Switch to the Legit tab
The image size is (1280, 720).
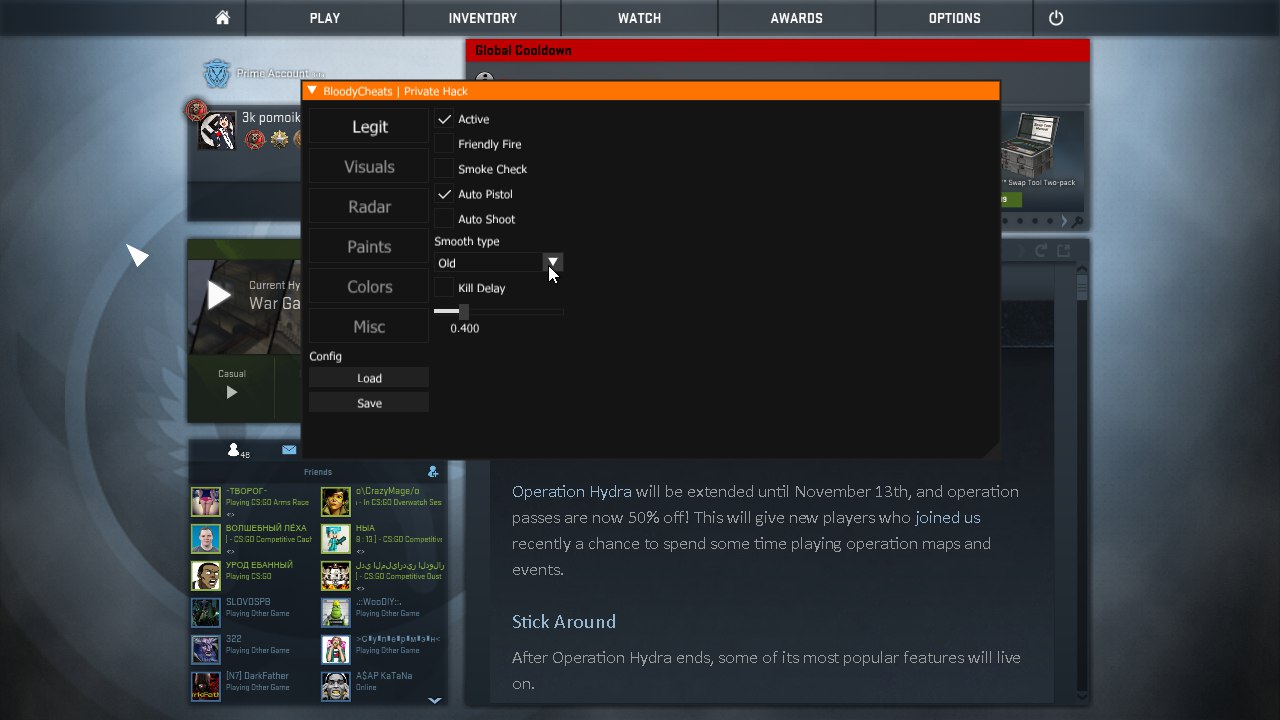coord(369,127)
